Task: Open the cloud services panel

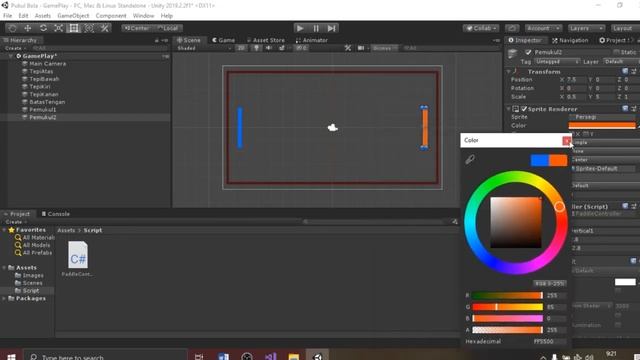Action: click(x=512, y=28)
